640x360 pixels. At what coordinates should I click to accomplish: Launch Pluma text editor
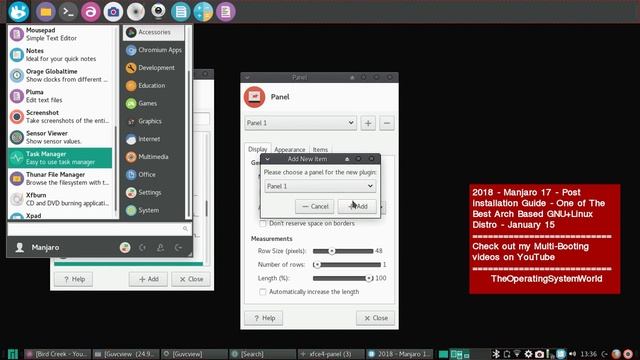pos(60,96)
